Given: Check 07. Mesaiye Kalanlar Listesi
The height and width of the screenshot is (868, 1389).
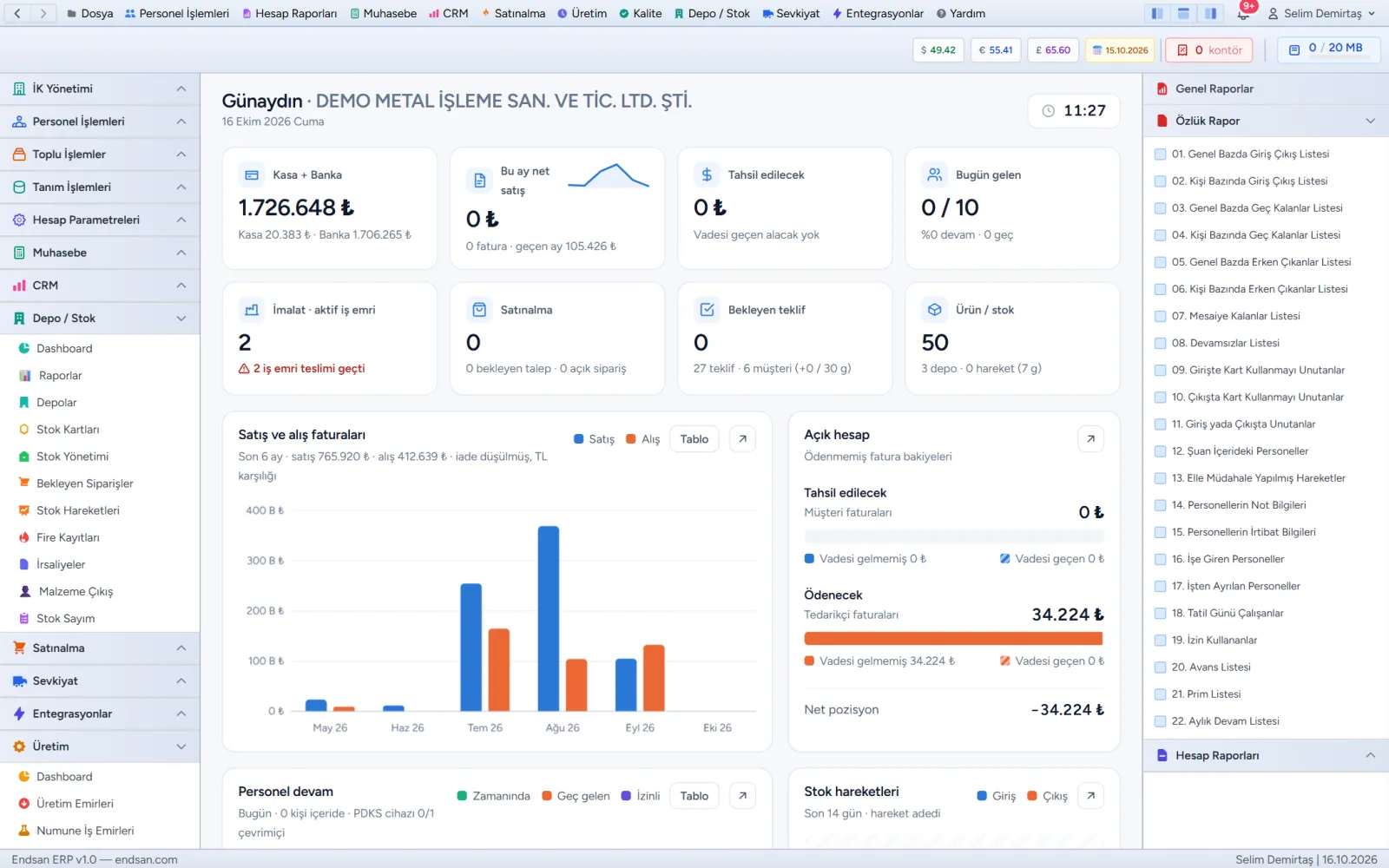Looking at the screenshot, I should (x=1160, y=316).
